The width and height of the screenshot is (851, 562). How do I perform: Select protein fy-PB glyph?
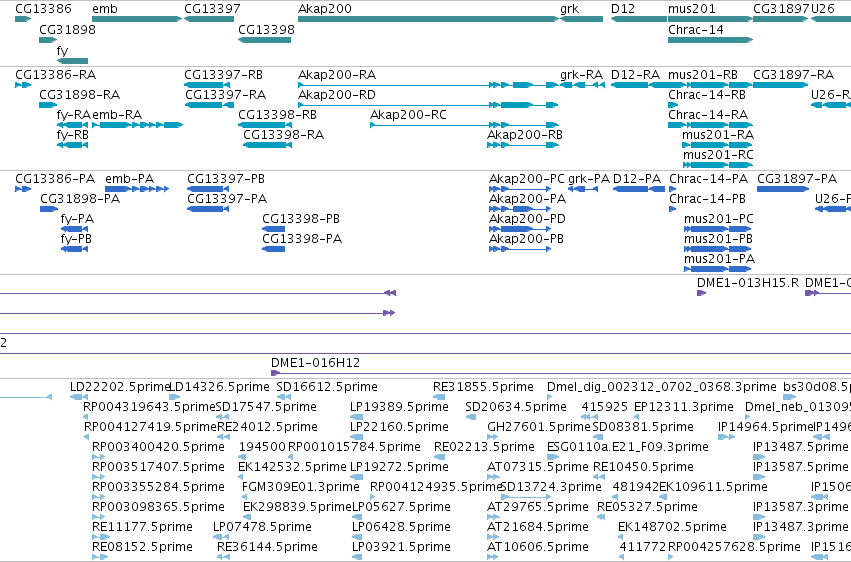tap(74, 249)
